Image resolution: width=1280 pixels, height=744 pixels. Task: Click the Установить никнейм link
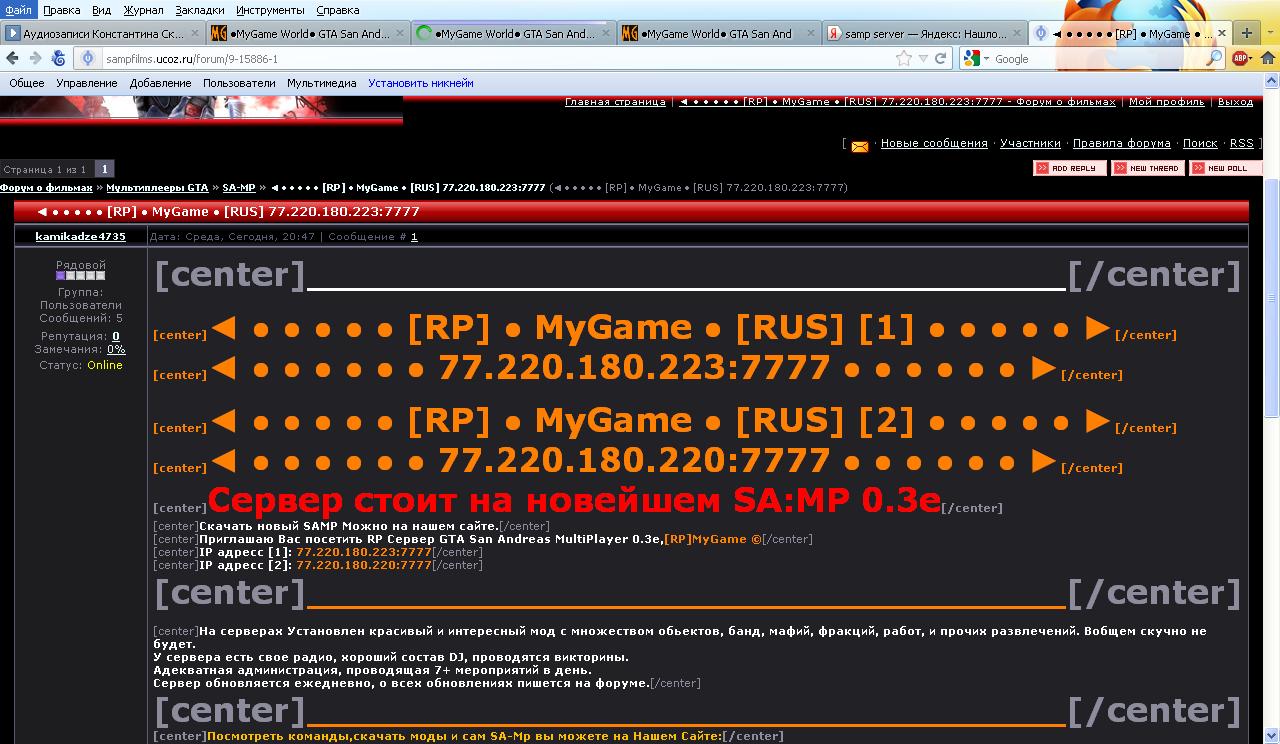[421, 83]
